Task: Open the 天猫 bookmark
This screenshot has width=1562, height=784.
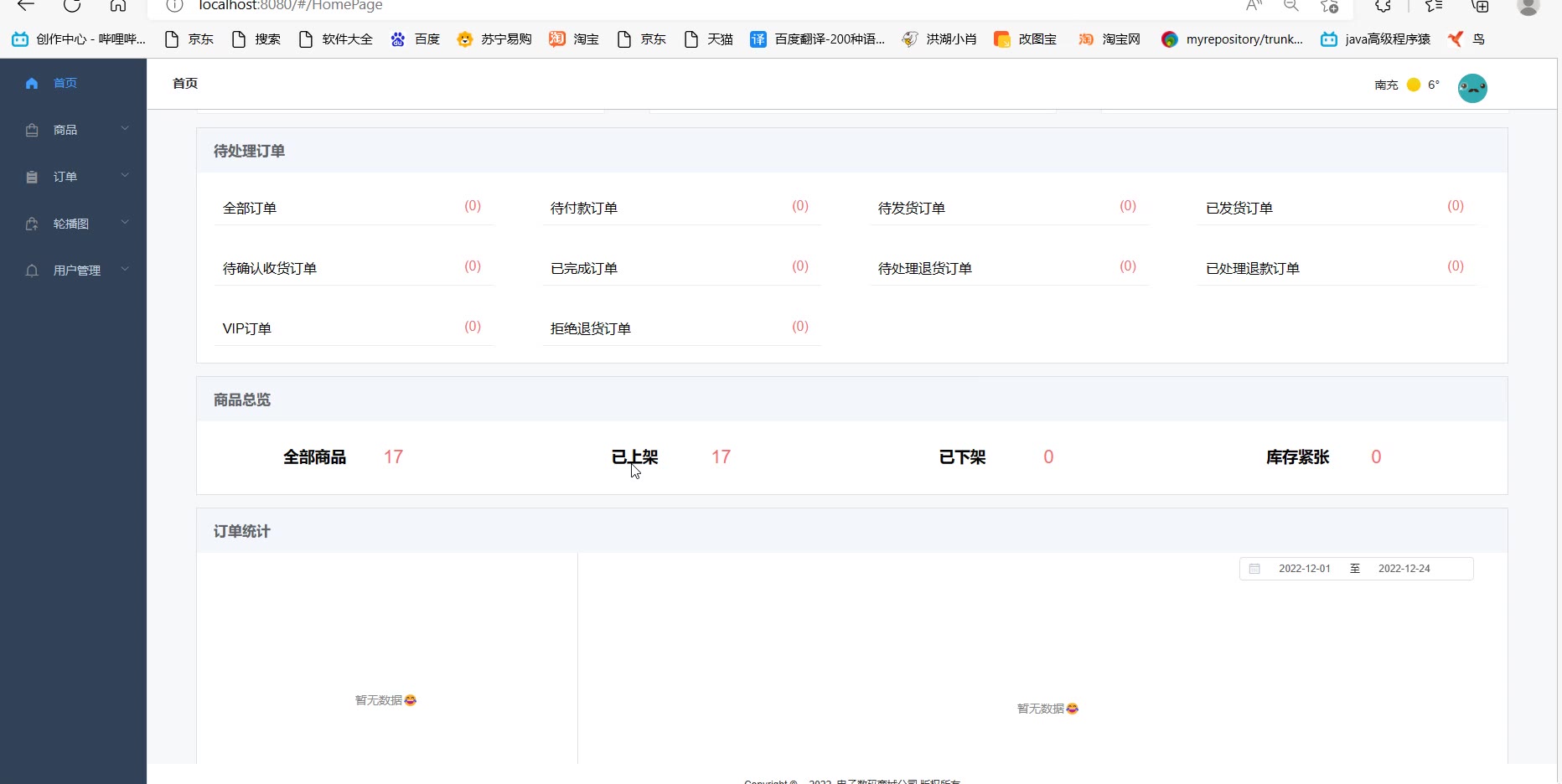Action: (x=709, y=39)
